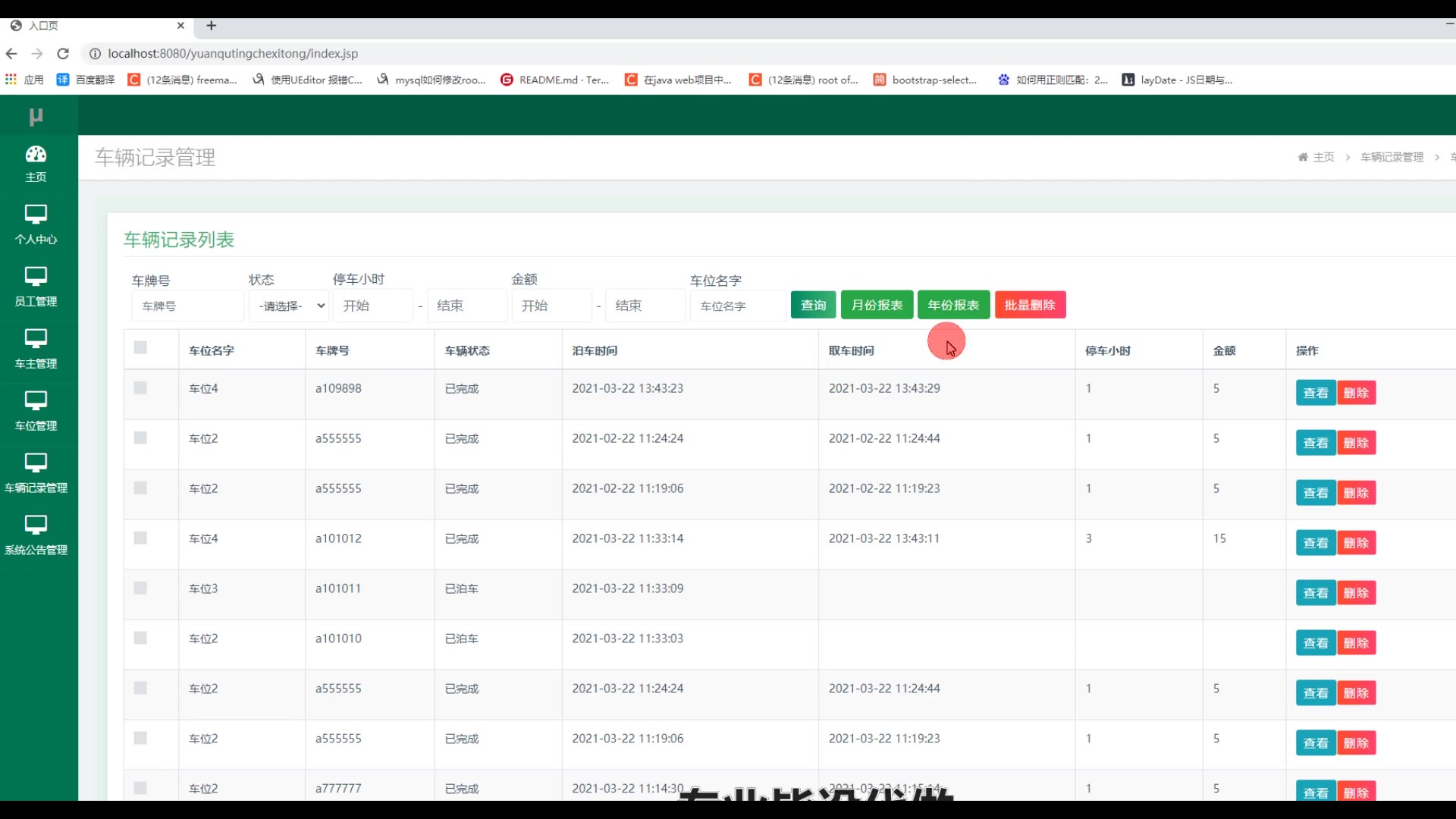Screen dimensions: 1456x819
Task: Open the Chrome 应用 apps bookmark
Action: pyautogui.click(x=24, y=80)
